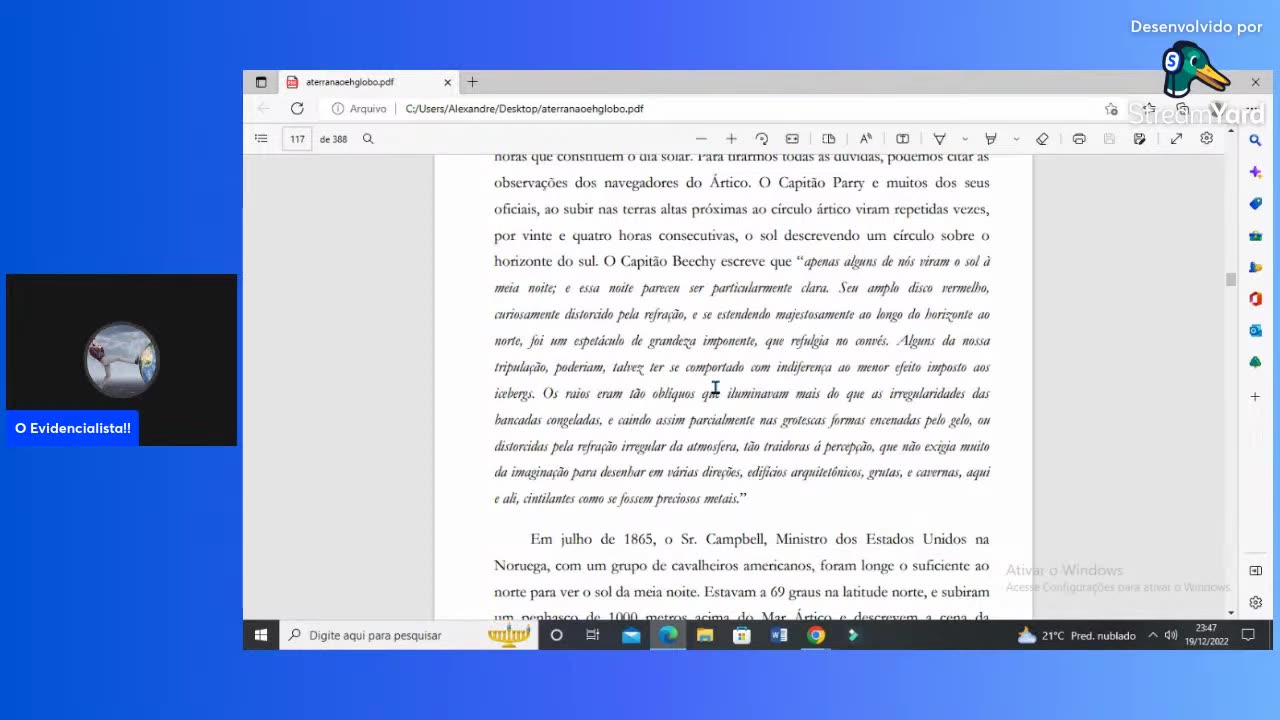
Task: Open Task View on the taskbar
Action: [x=593, y=635]
